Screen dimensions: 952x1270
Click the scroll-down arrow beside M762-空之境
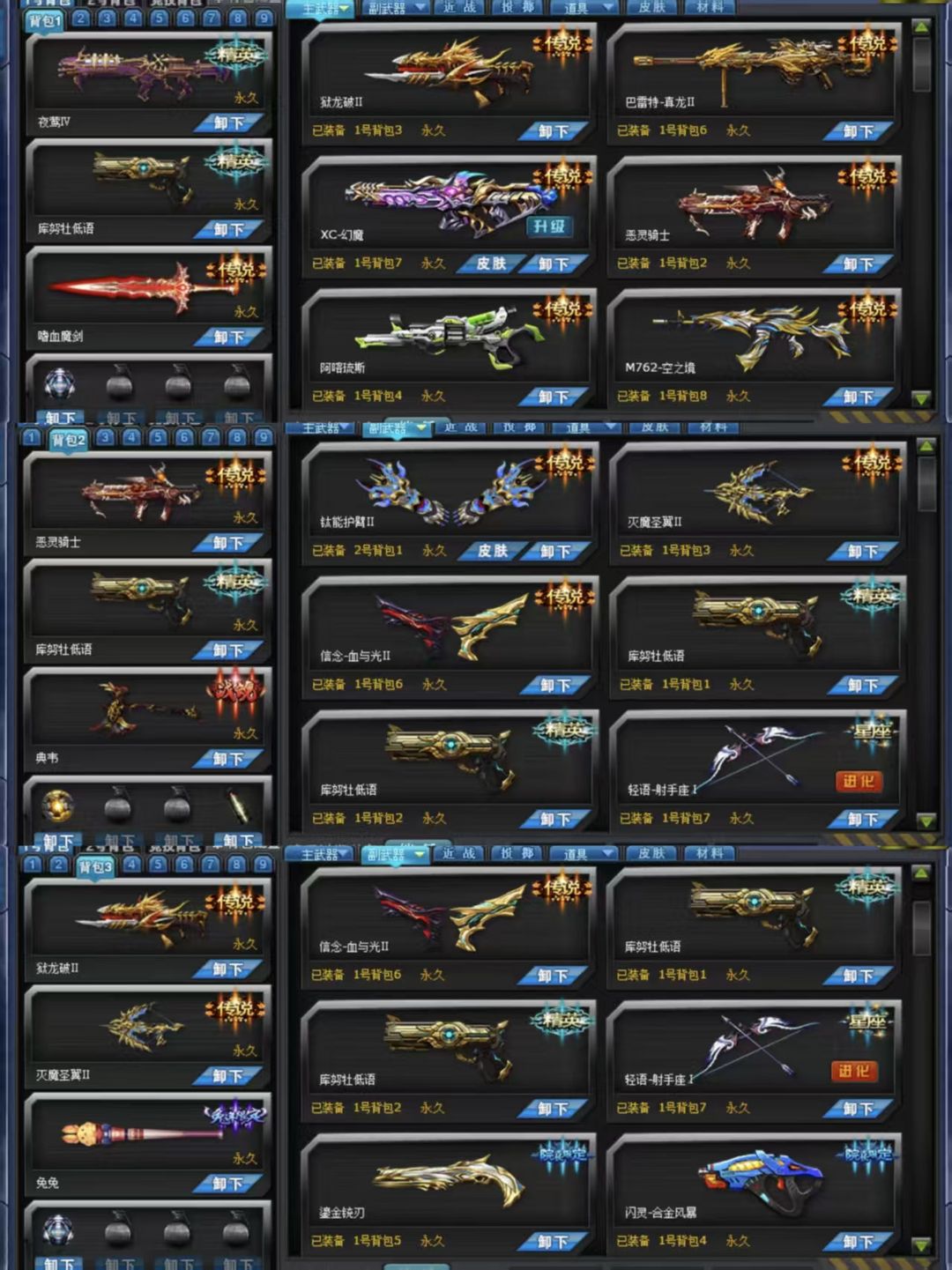922,398
